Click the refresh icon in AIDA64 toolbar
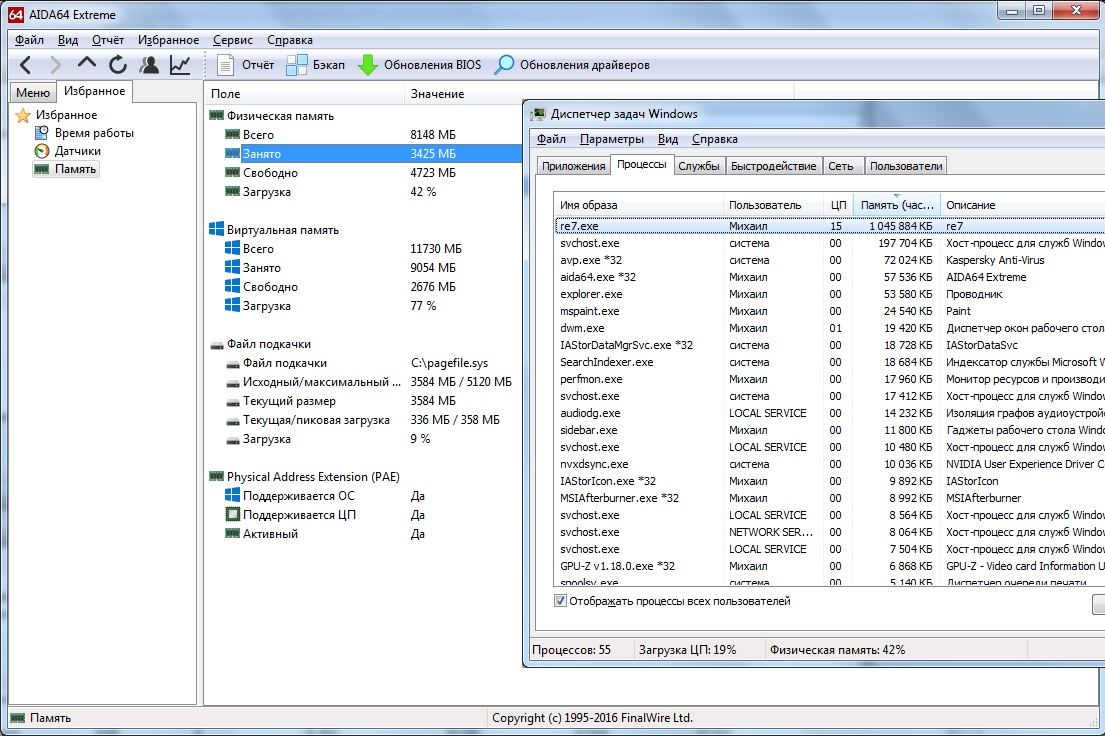 pos(118,65)
